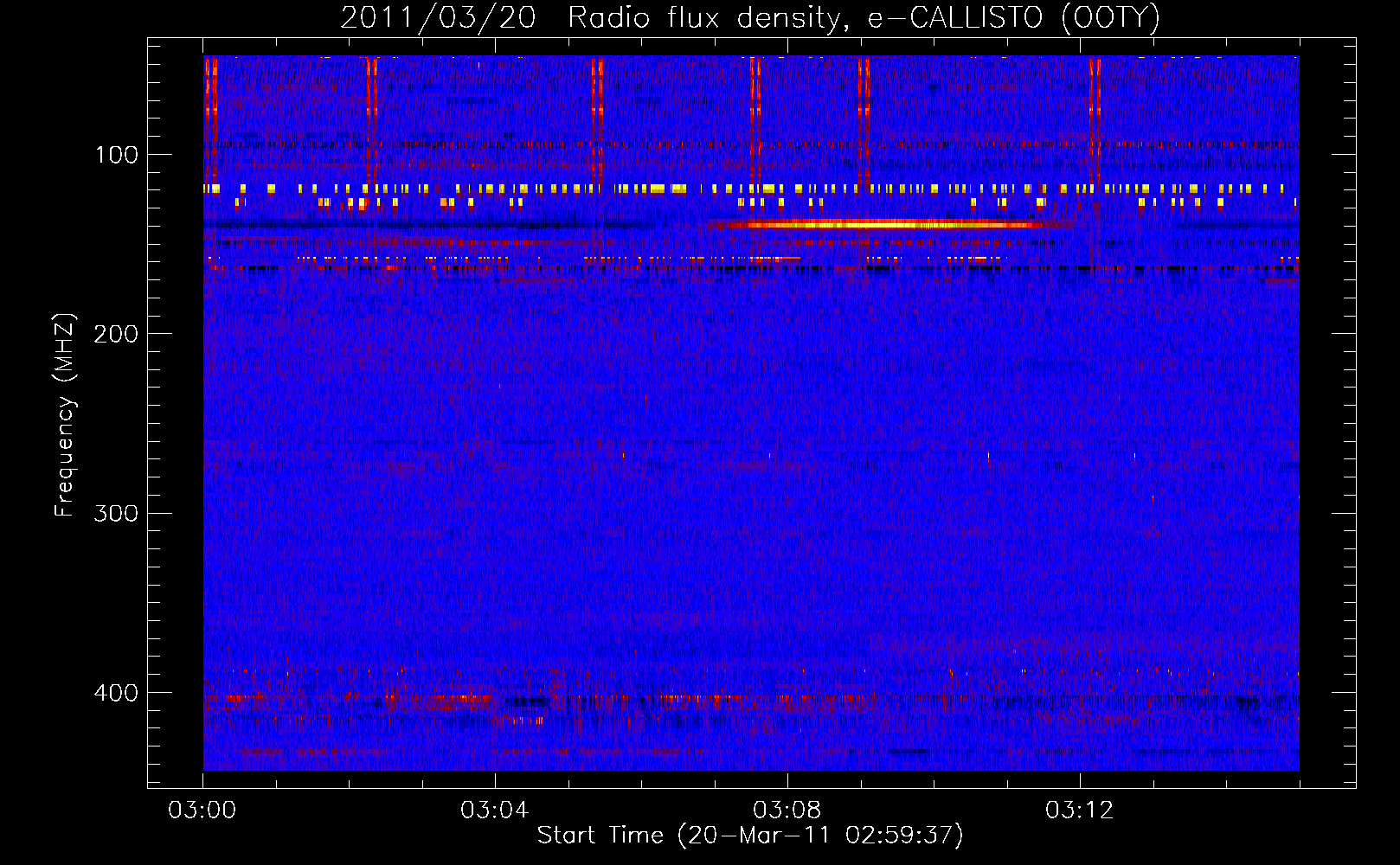1400x865 pixels.
Task: Click the 400 frequency tick label
Action: click(x=116, y=693)
